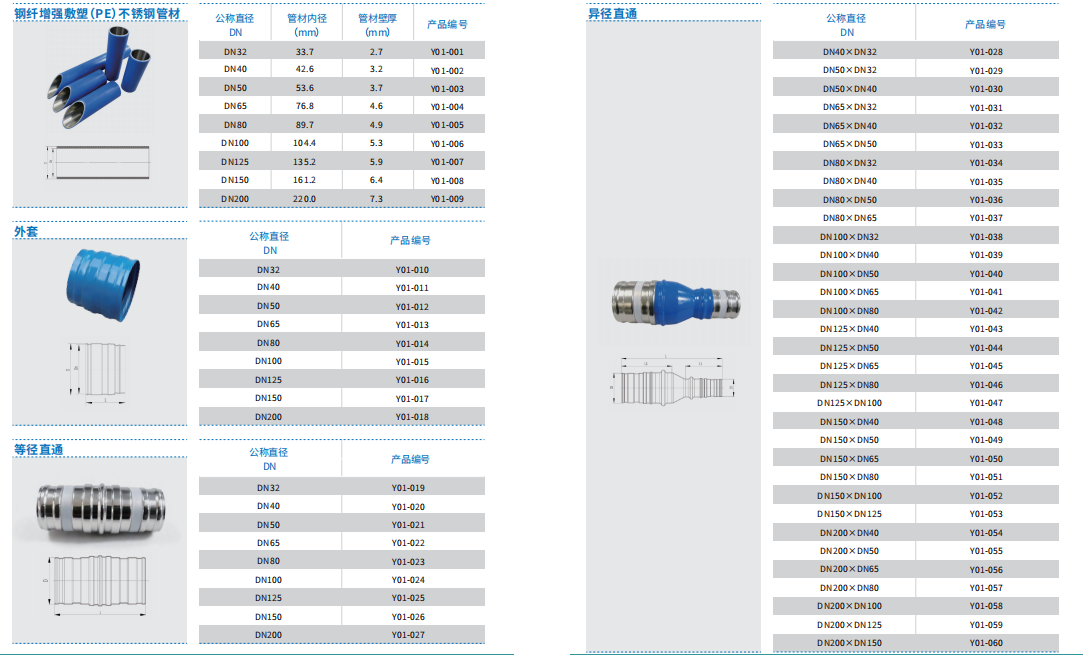
Task: Click the 等径直通 section heading
Action: tap(39, 450)
